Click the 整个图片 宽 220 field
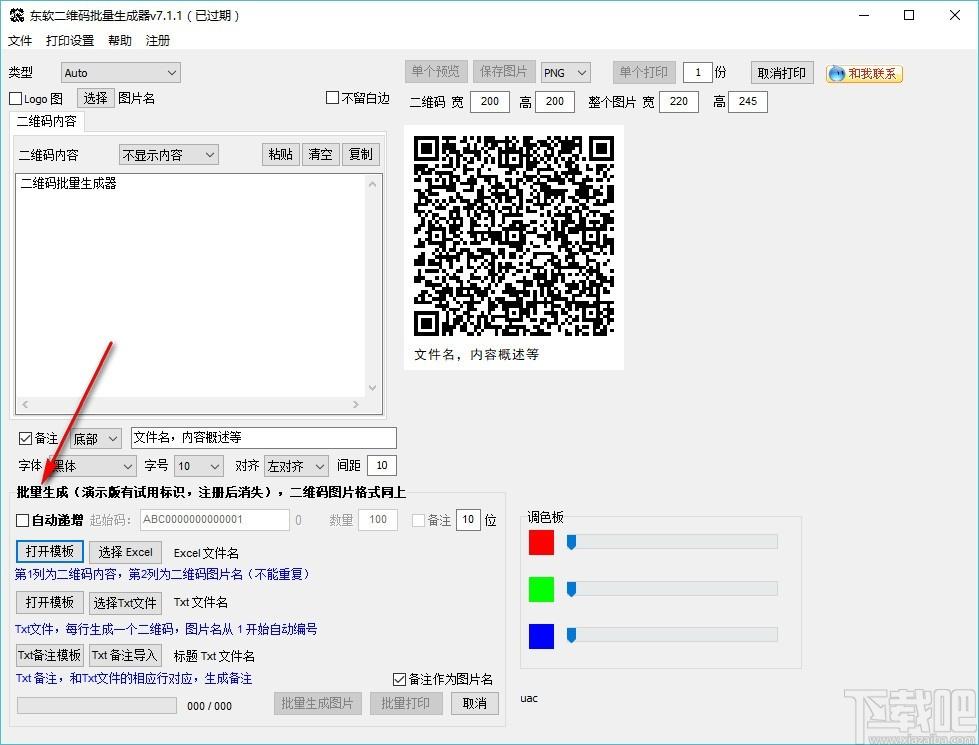This screenshot has height=745, width=979. pos(679,102)
